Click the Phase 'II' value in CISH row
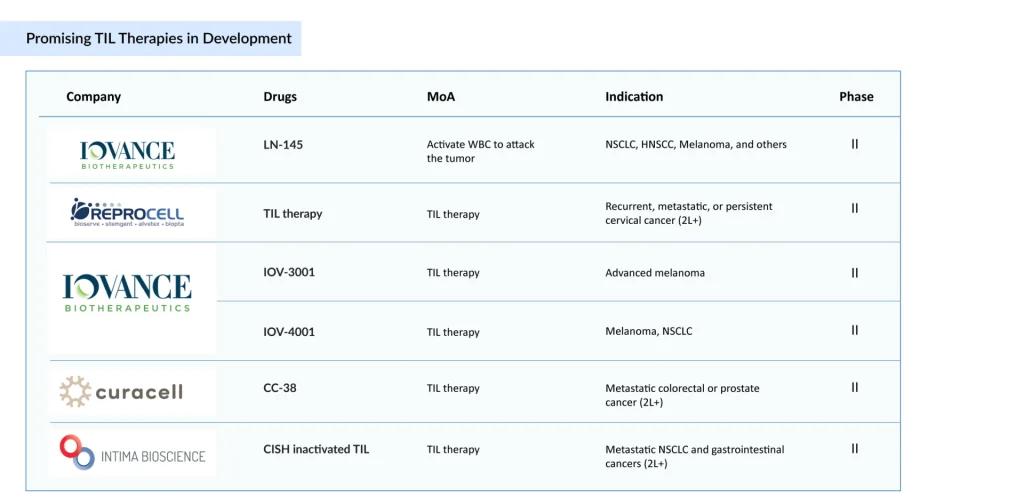This screenshot has height=497, width=1024. tap(855, 449)
